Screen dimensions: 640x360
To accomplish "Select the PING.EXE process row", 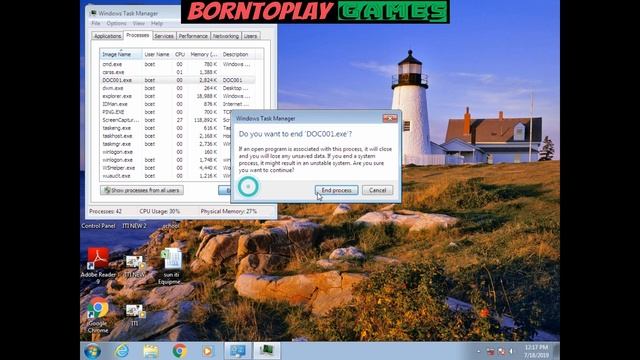I will [165, 112].
